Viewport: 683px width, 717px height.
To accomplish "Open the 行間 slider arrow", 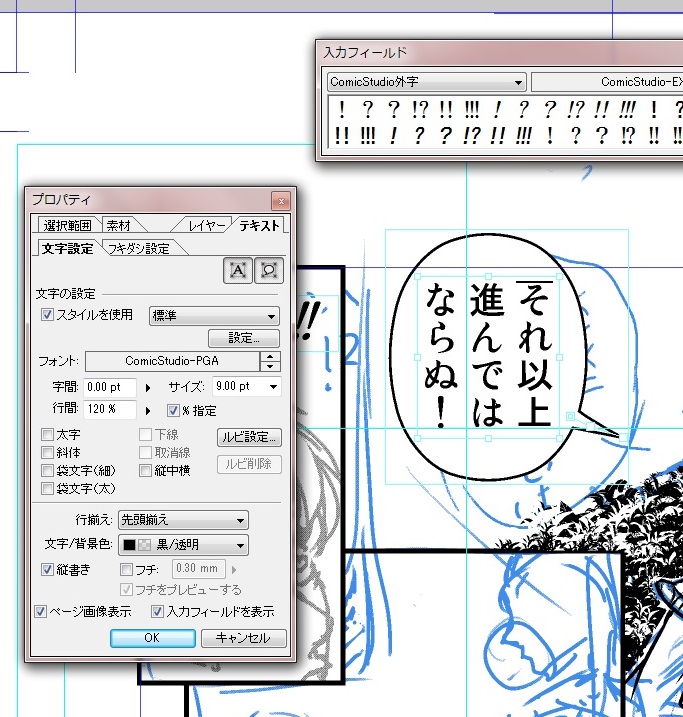I will pos(148,411).
